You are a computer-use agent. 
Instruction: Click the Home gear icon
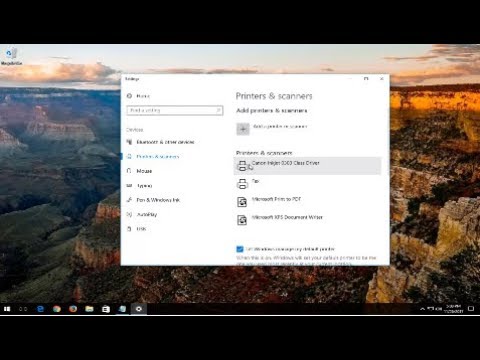129,96
